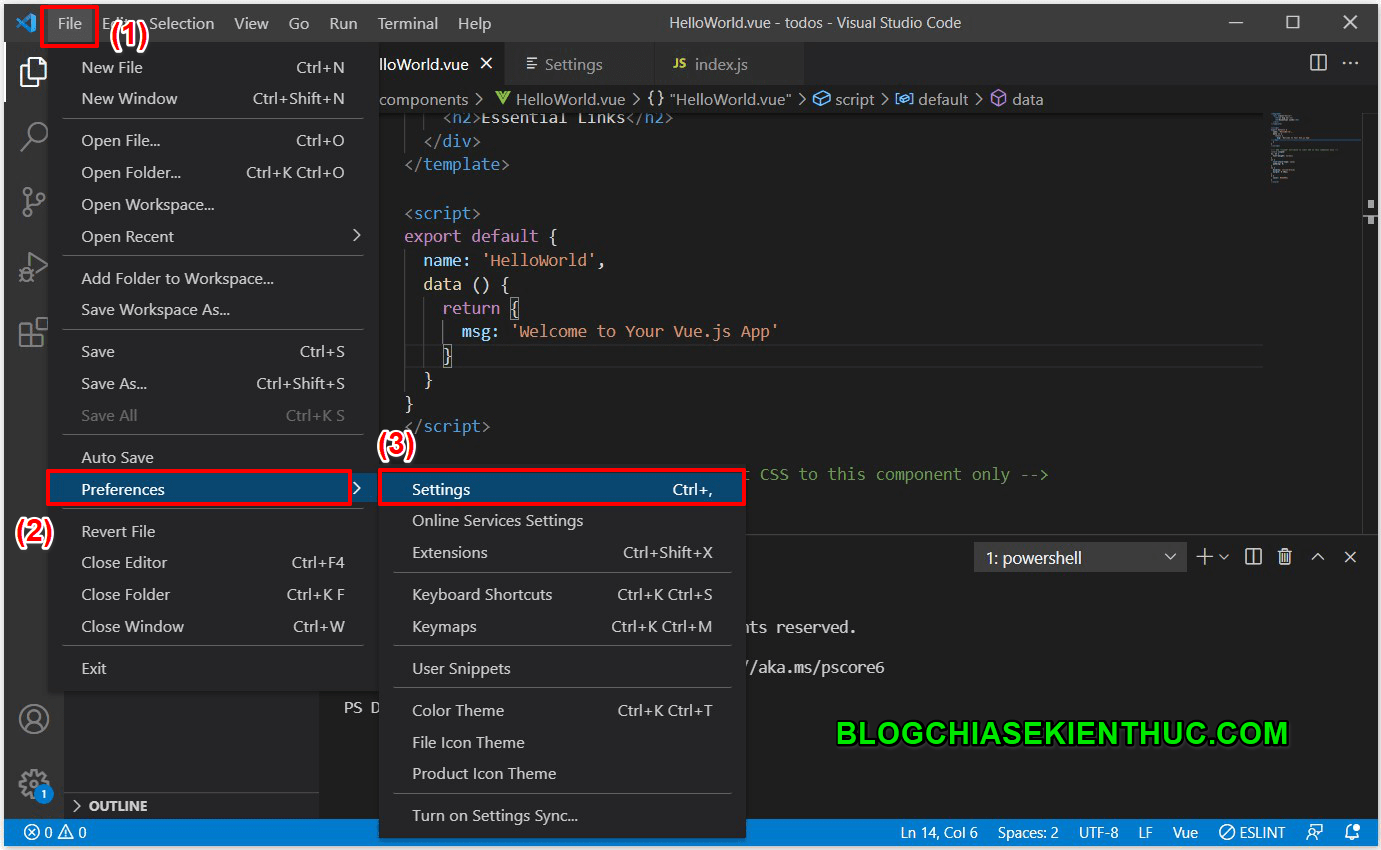Image resolution: width=1381 pixels, height=850 pixels.
Task: Open the Explorer view in activity bar
Action: (x=34, y=71)
